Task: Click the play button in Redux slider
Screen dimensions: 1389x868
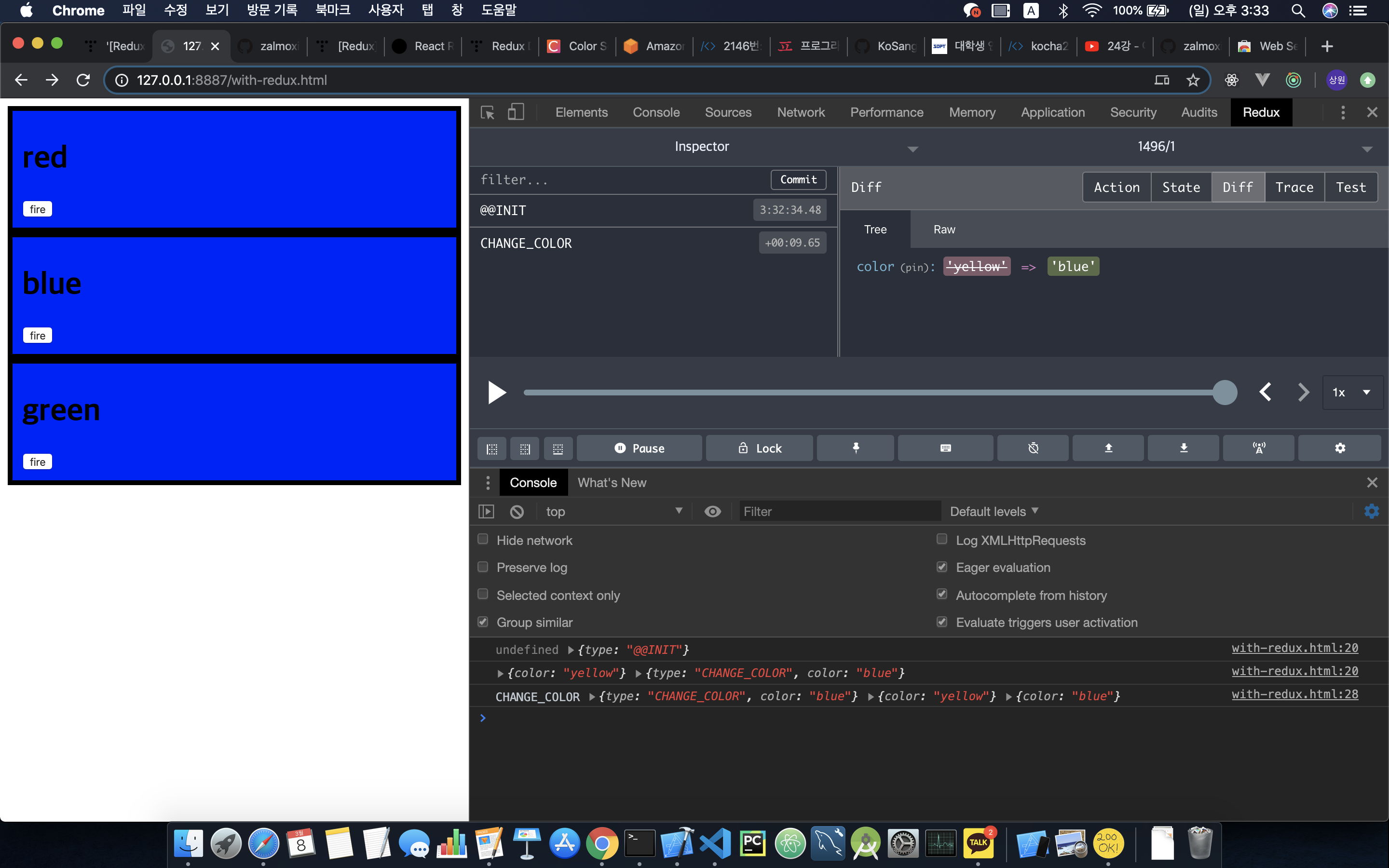Action: click(496, 393)
